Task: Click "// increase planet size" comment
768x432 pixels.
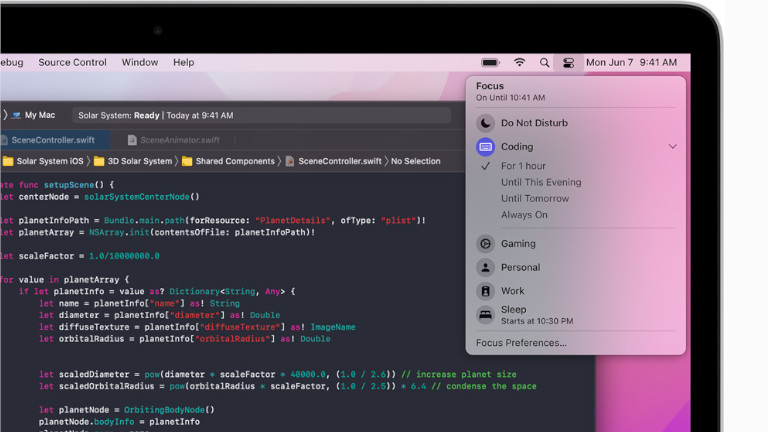Action: tap(458, 374)
